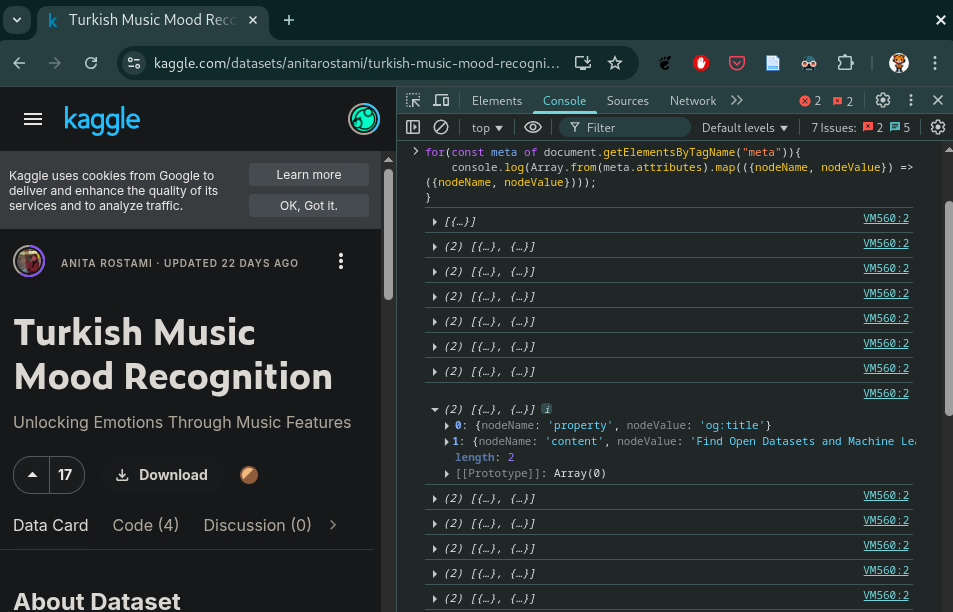The width and height of the screenshot is (953, 612).
Task: Click the URL address bar
Action: click(x=356, y=63)
